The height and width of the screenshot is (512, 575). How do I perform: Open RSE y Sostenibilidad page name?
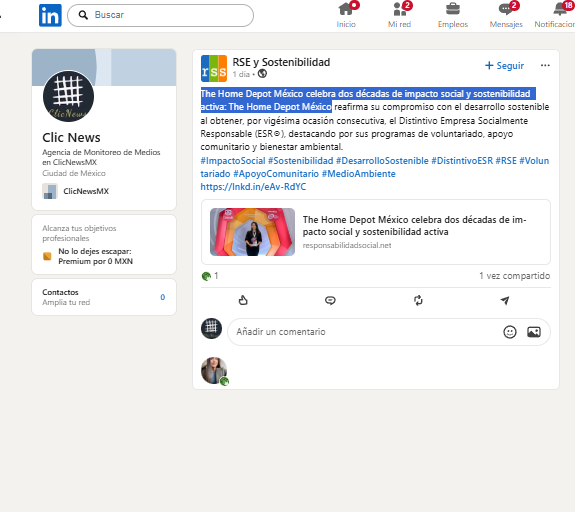281,62
